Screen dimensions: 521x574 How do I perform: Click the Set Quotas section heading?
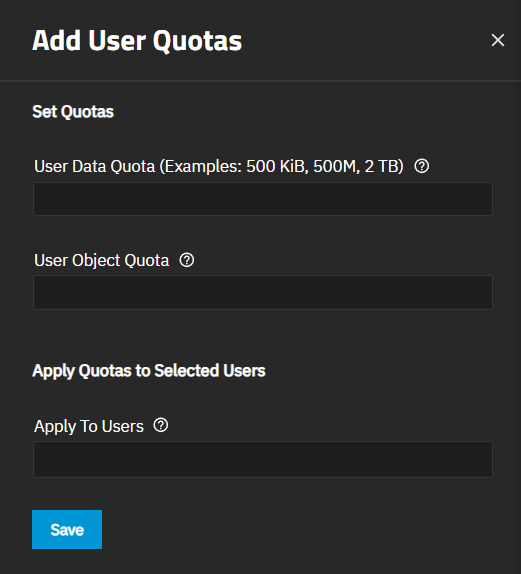click(x=73, y=112)
